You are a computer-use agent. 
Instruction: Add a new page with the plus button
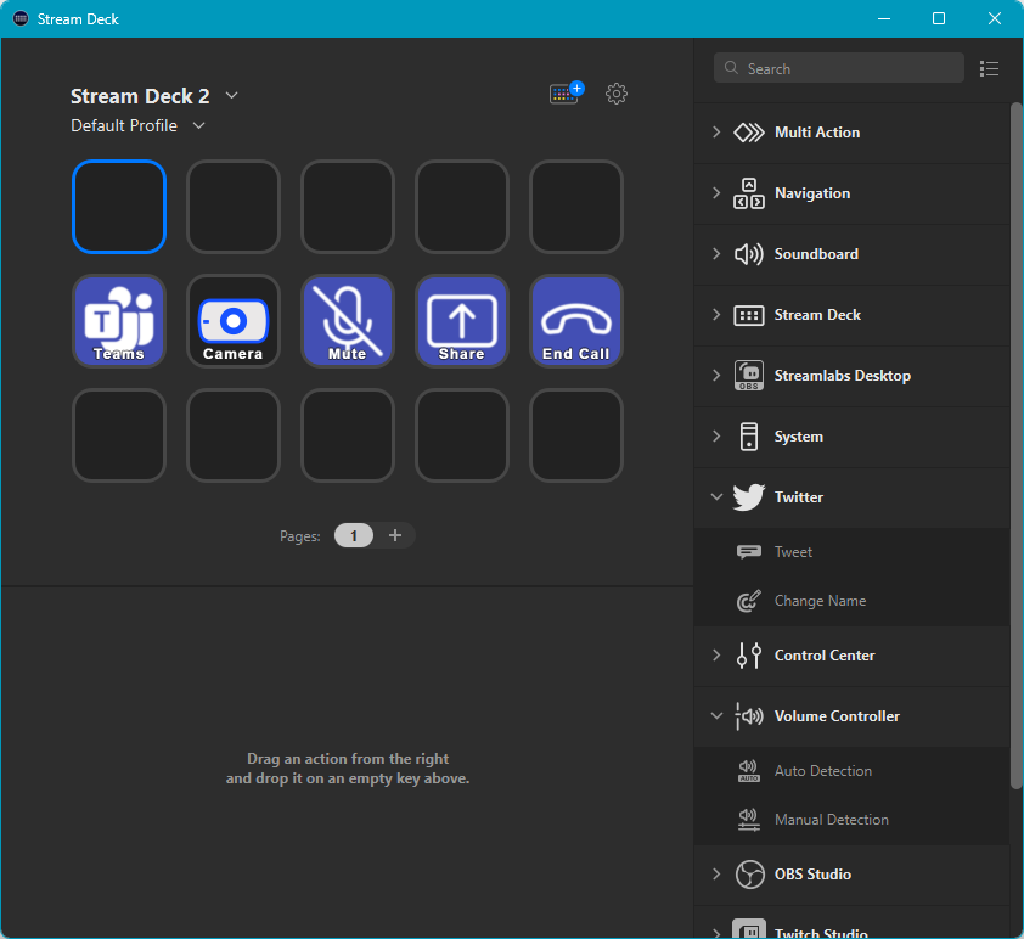point(395,535)
